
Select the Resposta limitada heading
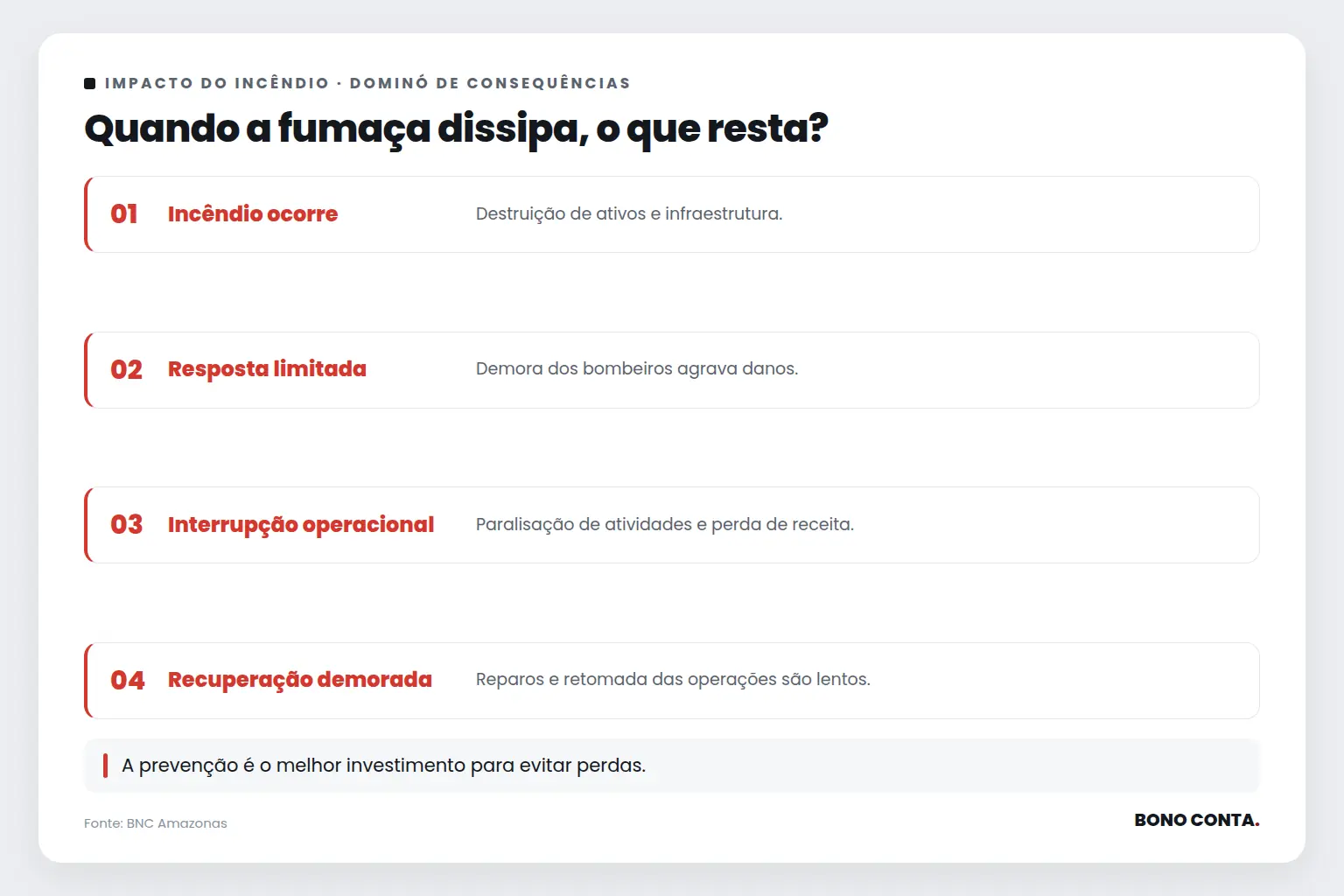(x=267, y=369)
